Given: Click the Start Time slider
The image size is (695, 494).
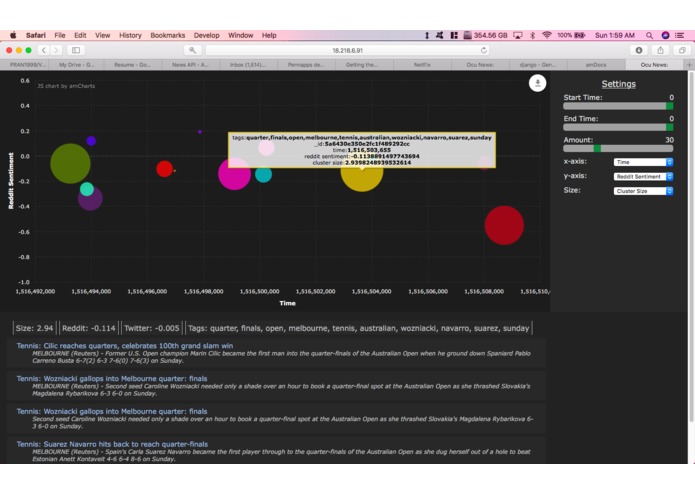Looking at the screenshot, I should (618, 106).
